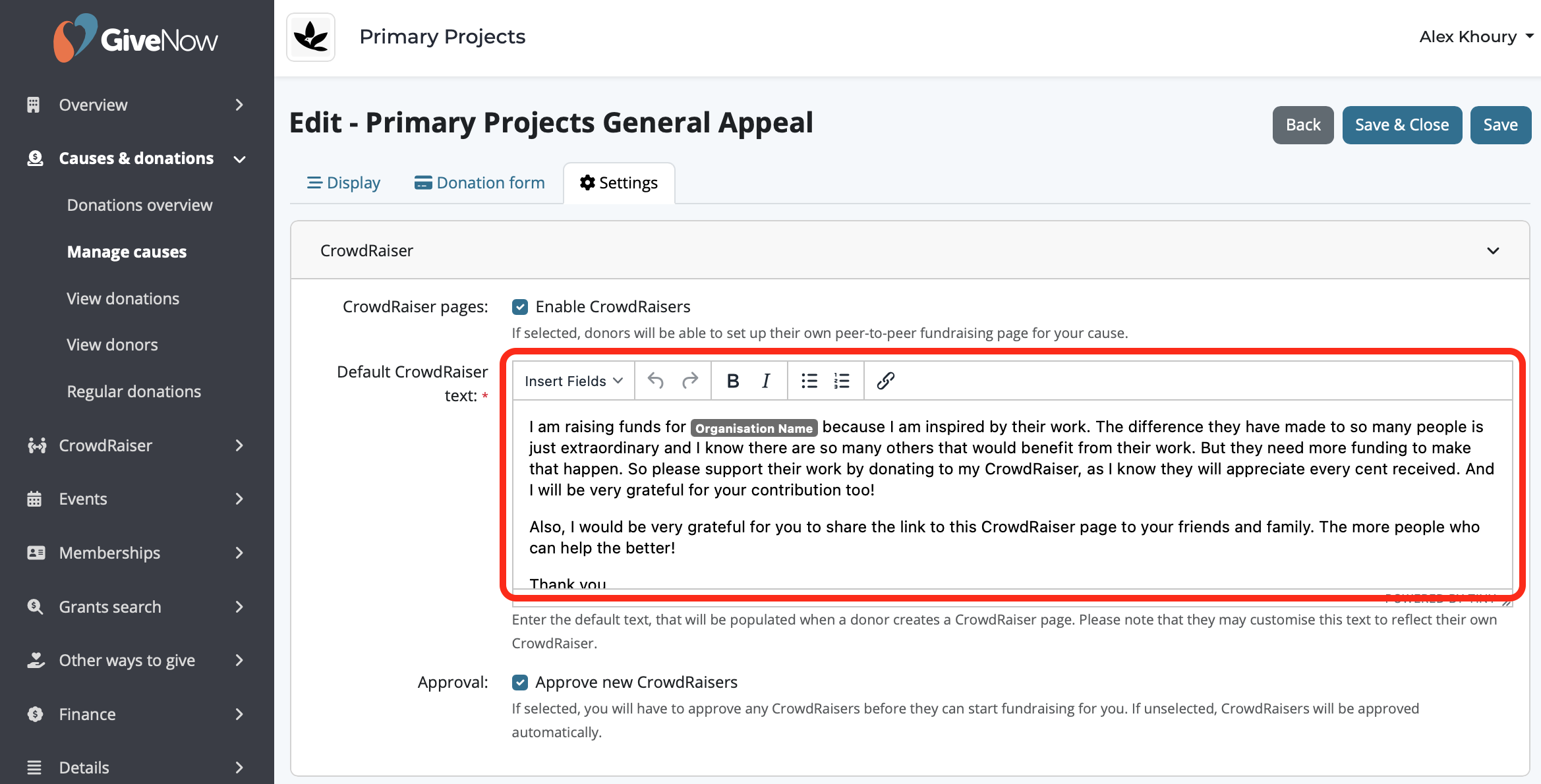This screenshot has width=1541, height=784.
Task: Insert a numbered list
Action: pyautogui.click(x=842, y=381)
